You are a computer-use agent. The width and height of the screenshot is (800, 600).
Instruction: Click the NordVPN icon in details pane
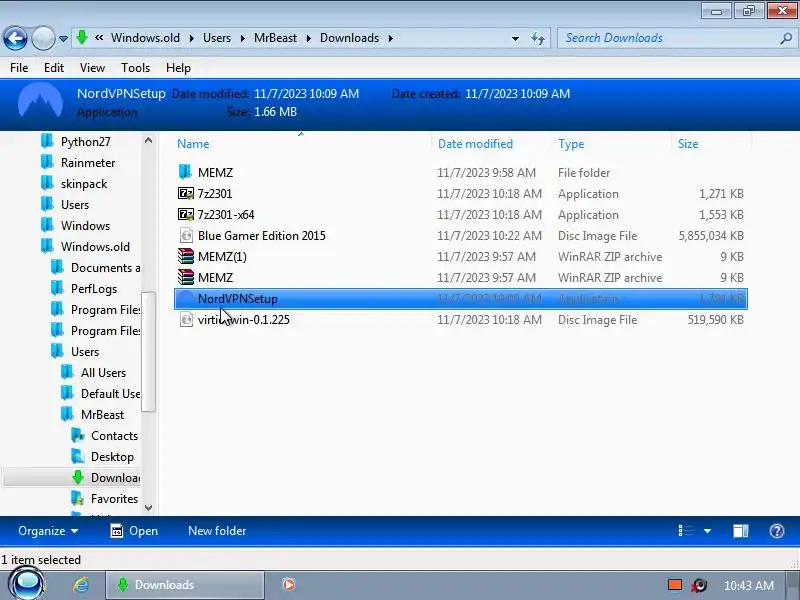click(40, 102)
